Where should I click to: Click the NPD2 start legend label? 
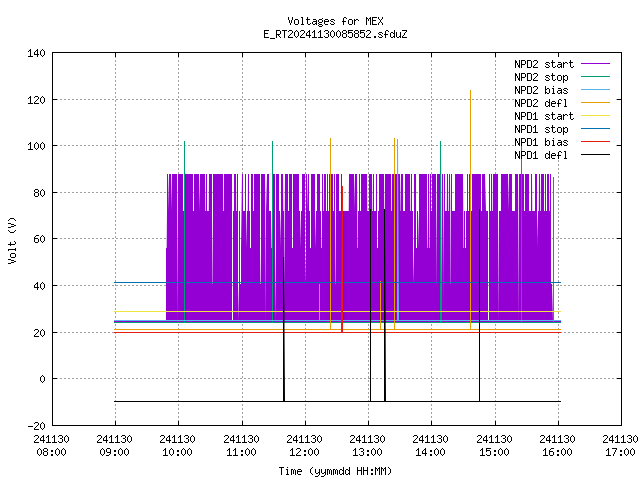coord(544,64)
